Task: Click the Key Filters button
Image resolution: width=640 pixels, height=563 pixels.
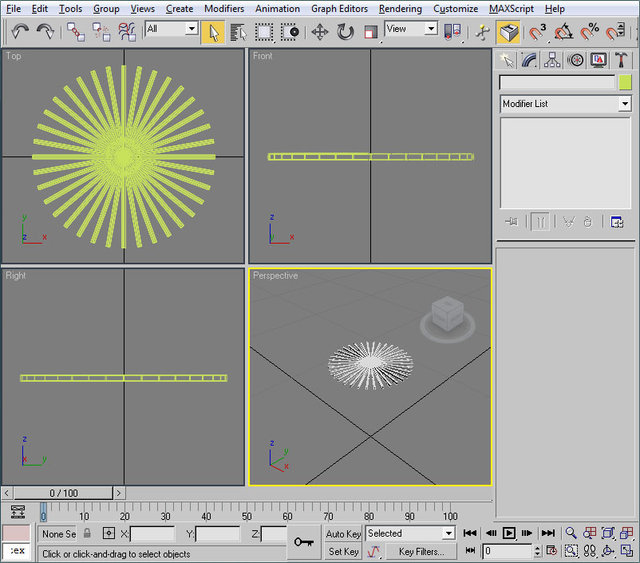Action: [x=421, y=551]
